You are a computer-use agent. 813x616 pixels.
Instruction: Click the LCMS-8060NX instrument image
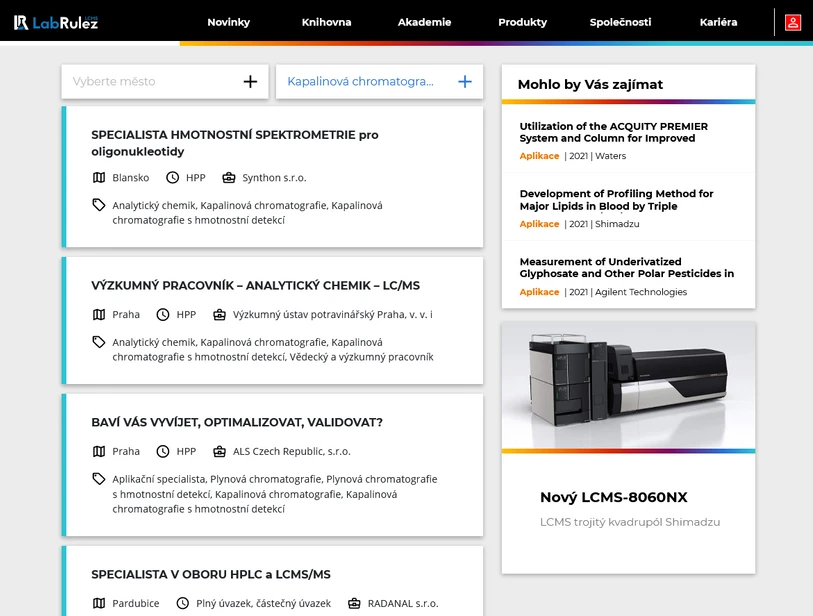[628, 385]
